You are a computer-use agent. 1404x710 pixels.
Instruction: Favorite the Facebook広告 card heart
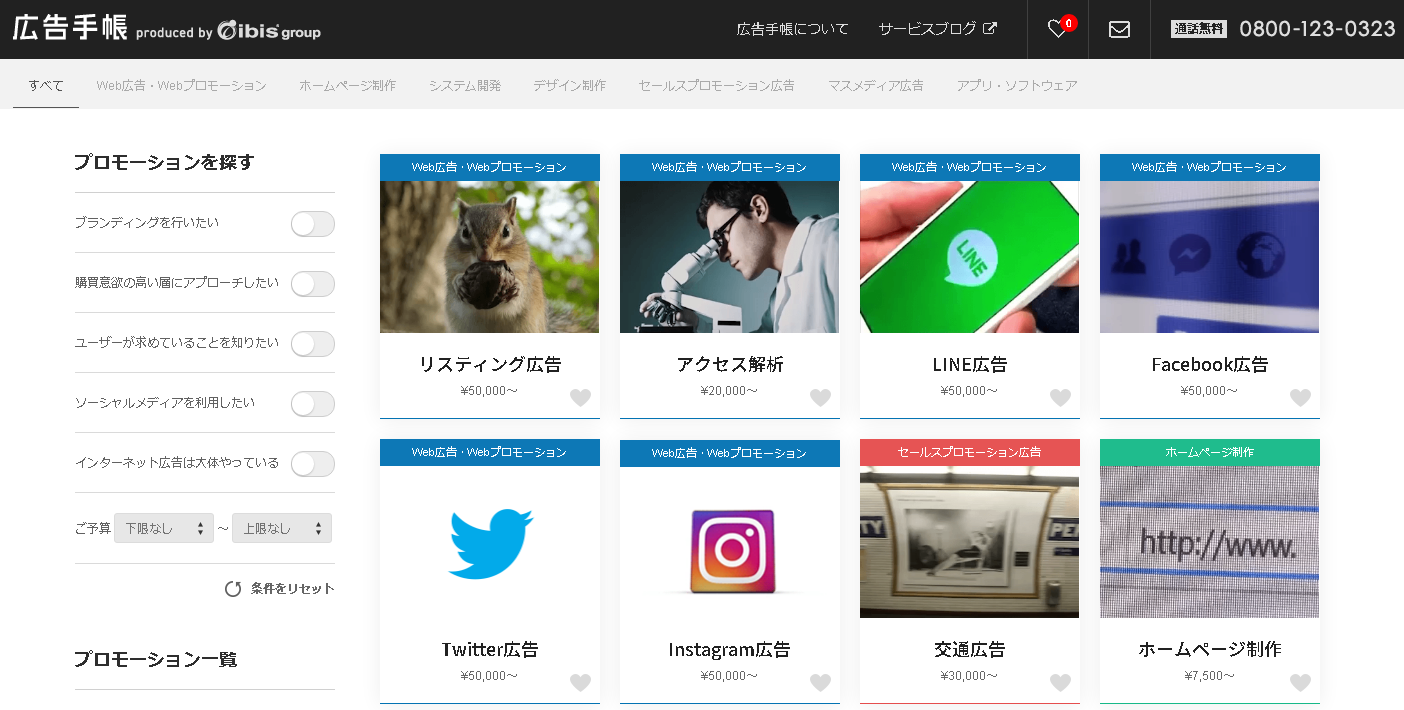pyautogui.click(x=1300, y=397)
